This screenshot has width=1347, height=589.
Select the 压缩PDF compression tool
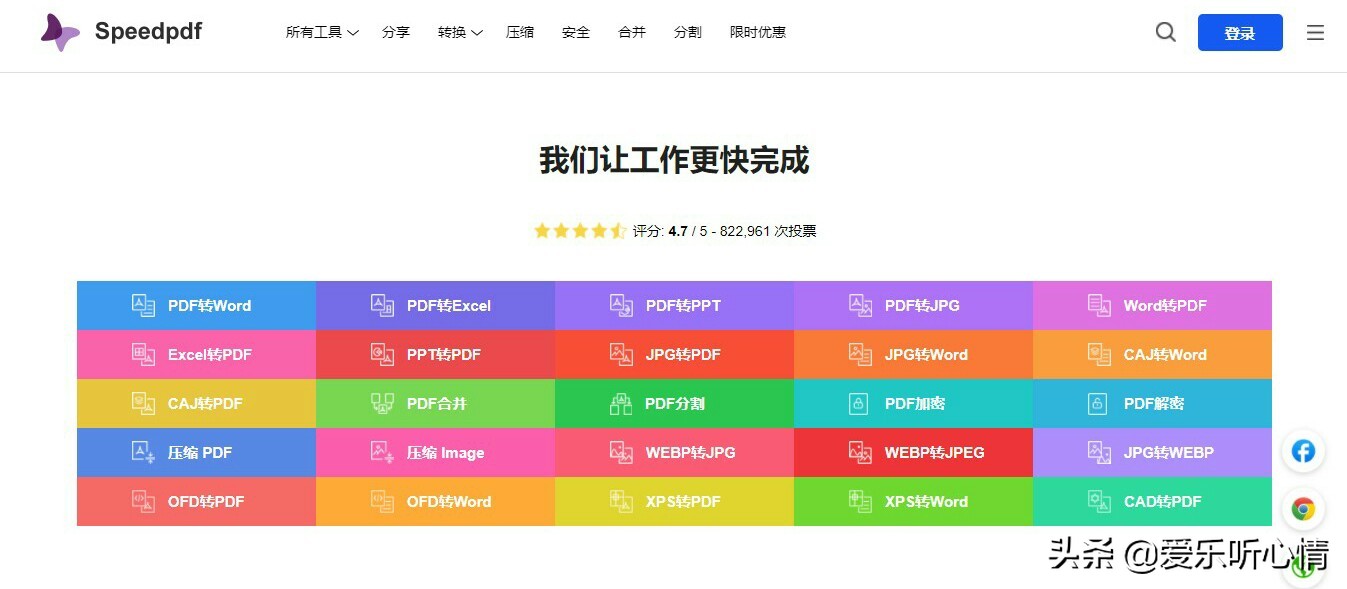pos(196,452)
